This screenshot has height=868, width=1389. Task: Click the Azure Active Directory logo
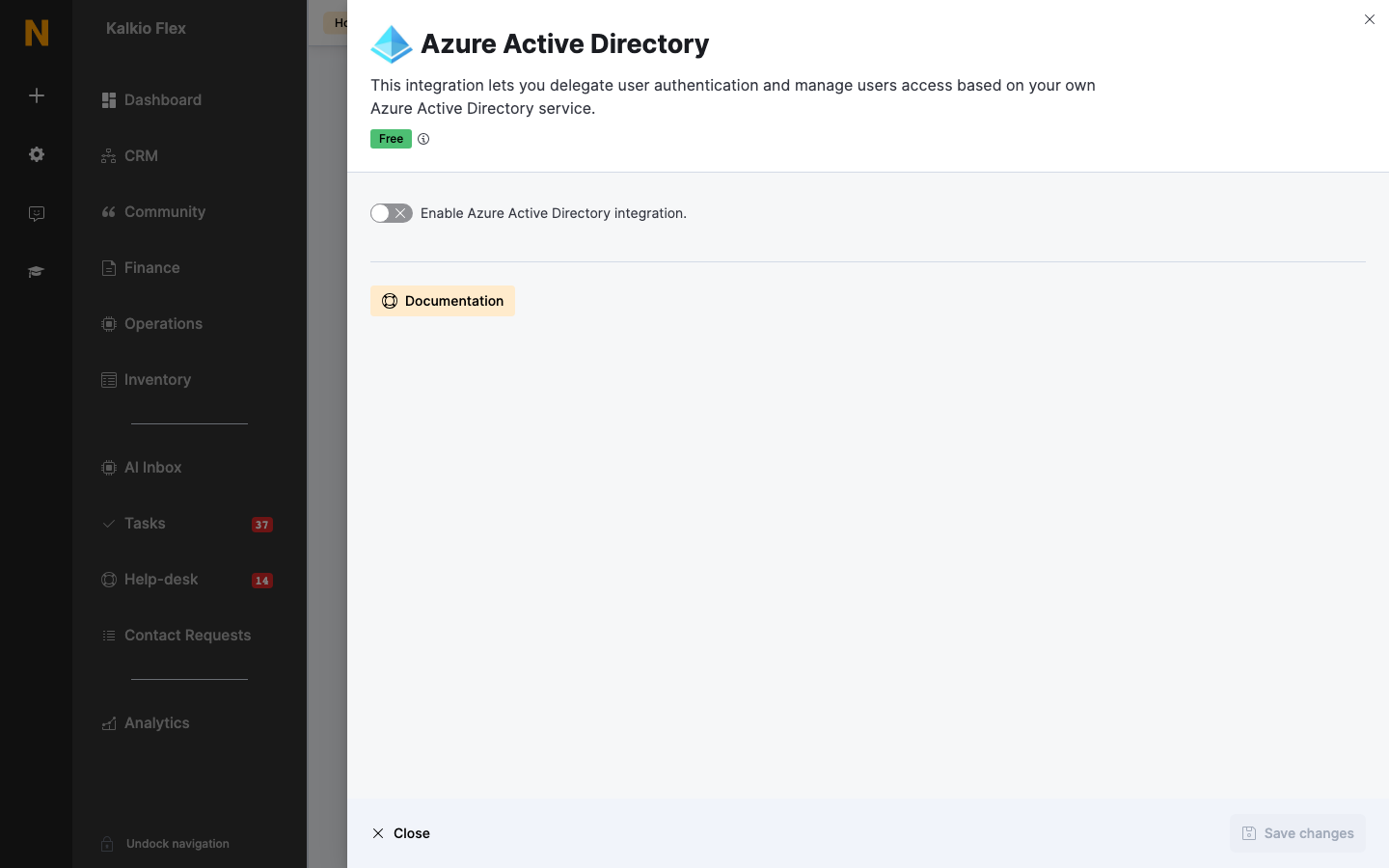(x=392, y=44)
